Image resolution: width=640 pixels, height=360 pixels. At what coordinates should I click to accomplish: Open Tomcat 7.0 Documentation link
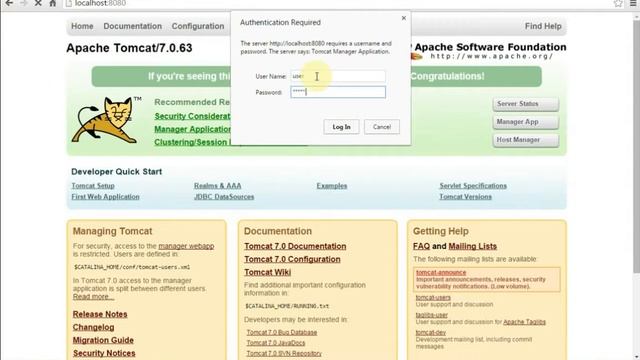[295, 247]
